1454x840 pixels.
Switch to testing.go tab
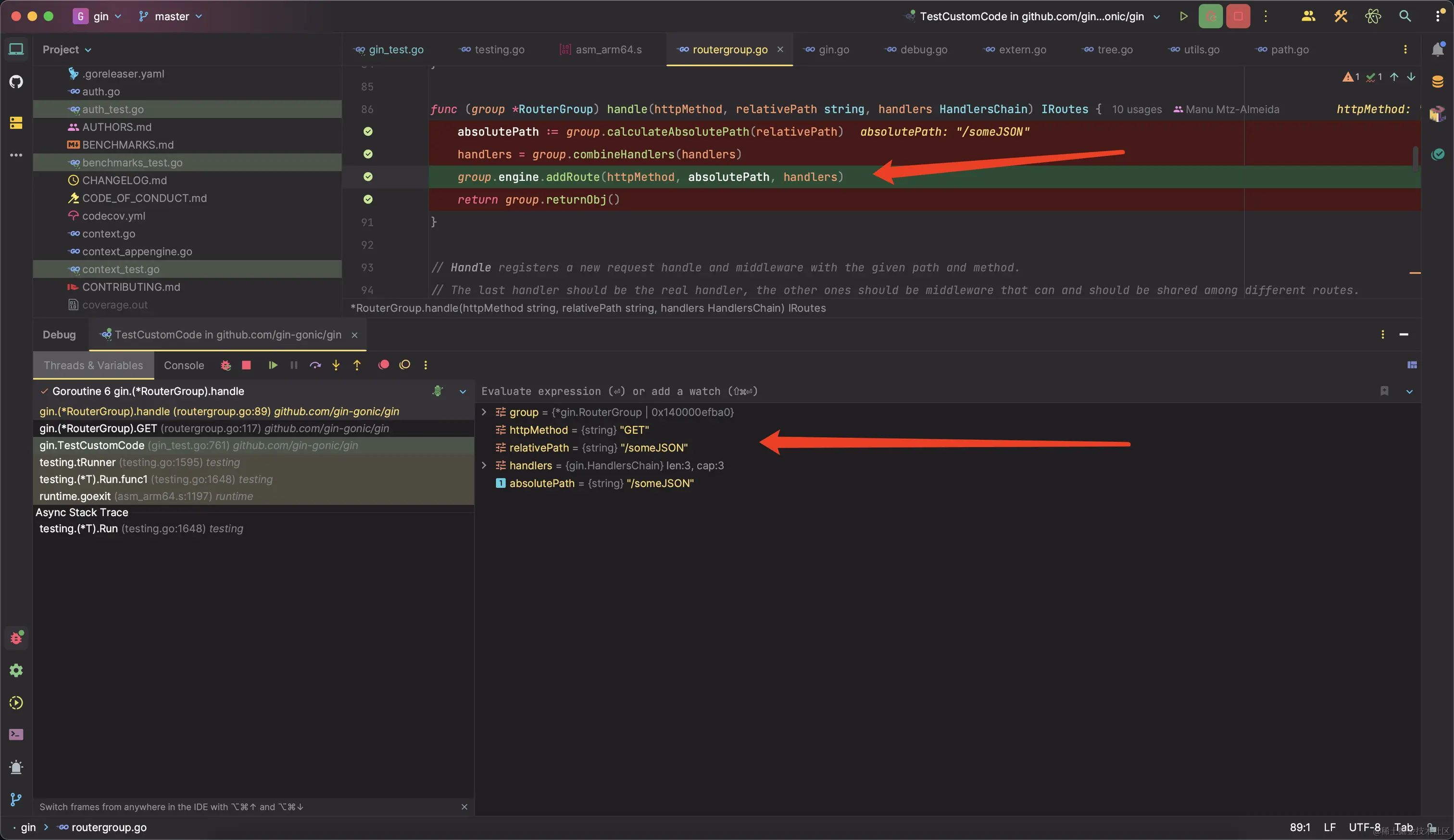click(x=492, y=50)
